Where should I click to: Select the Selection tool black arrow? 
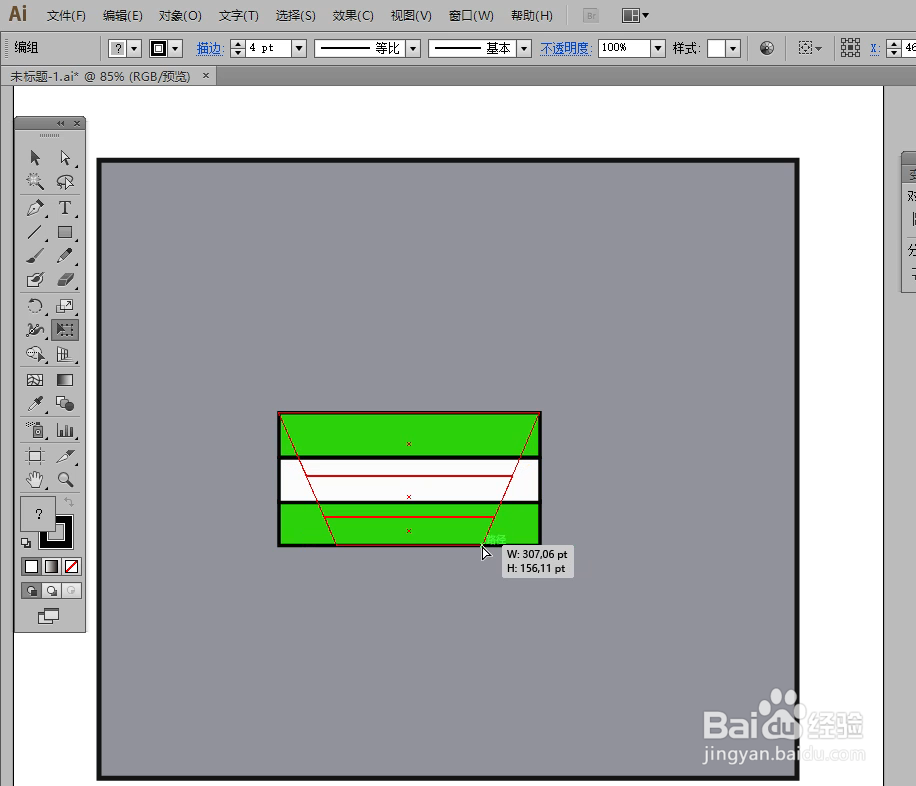click(35, 158)
